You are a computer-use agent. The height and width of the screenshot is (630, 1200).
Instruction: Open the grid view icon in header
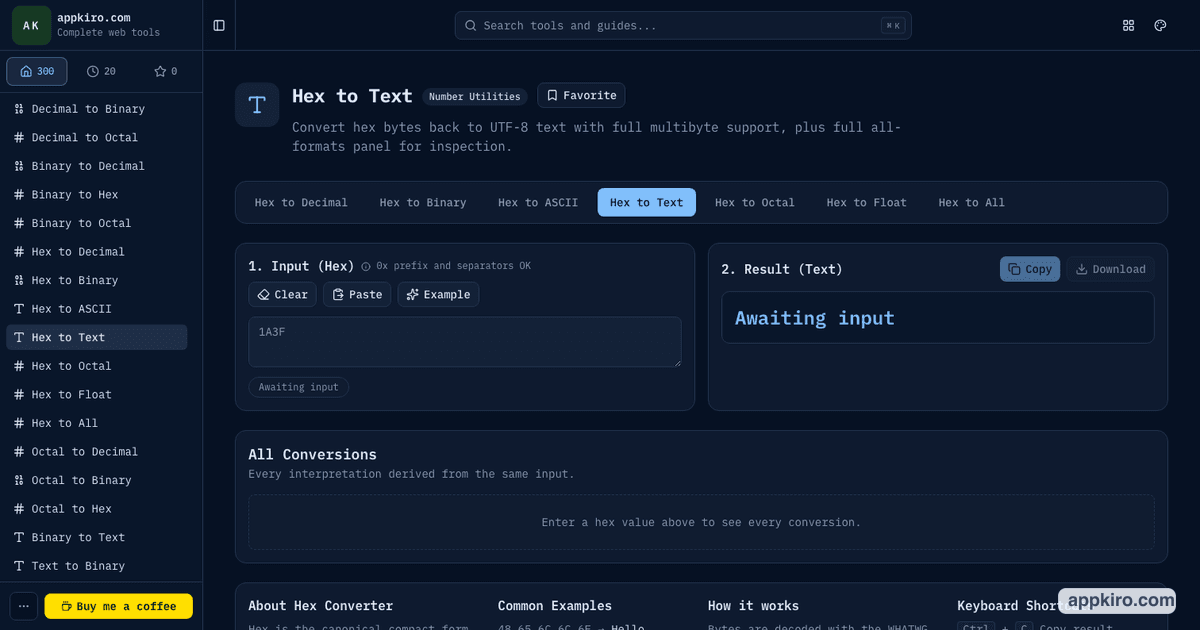point(1129,25)
